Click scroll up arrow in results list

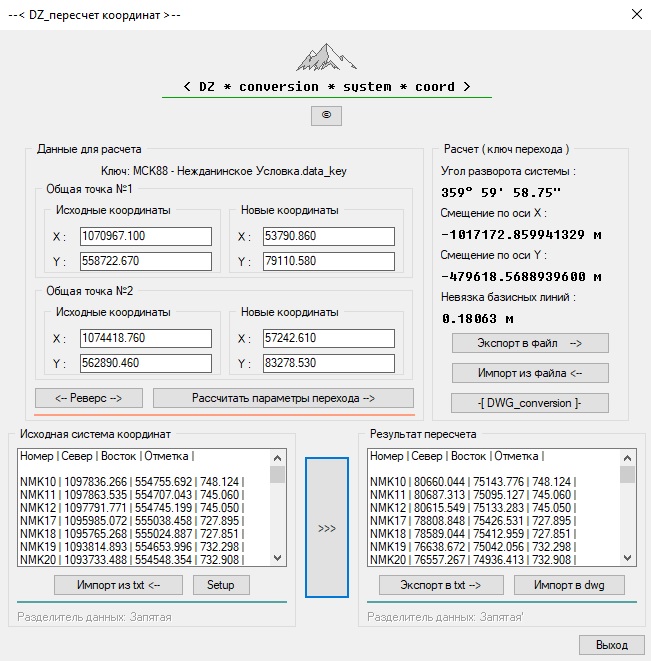(x=627, y=456)
